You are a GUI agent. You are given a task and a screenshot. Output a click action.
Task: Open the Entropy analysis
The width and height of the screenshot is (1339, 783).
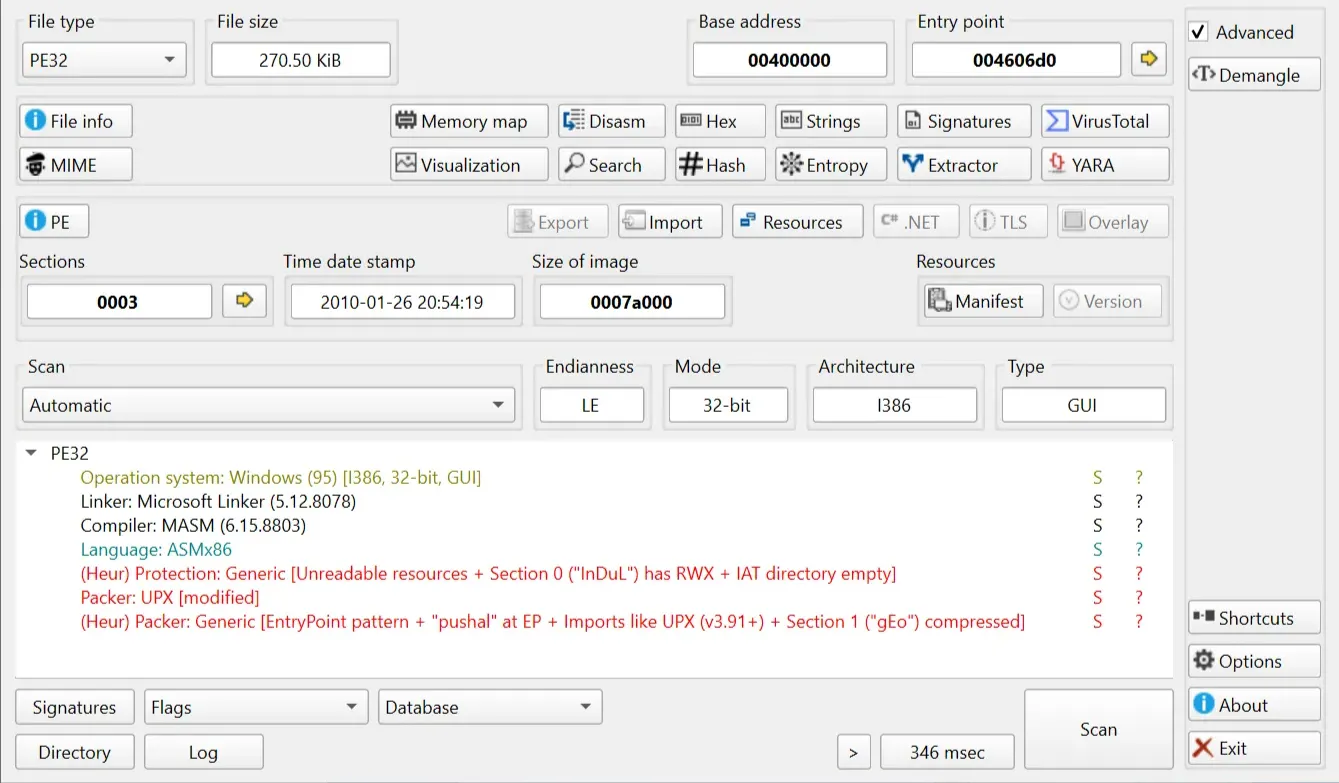pyautogui.click(x=830, y=165)
